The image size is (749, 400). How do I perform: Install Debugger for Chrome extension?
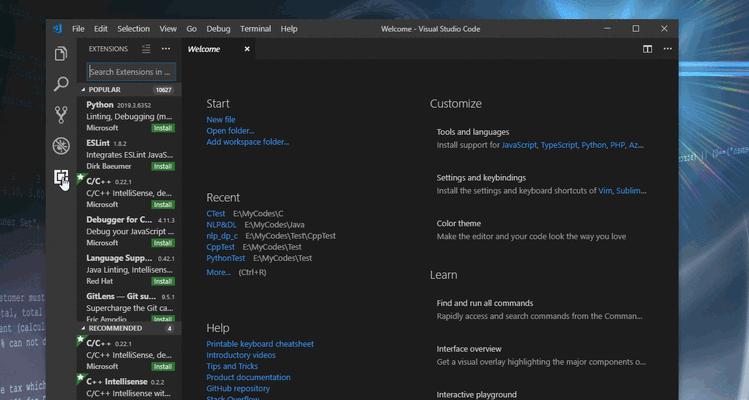click(x=163, y=243)
